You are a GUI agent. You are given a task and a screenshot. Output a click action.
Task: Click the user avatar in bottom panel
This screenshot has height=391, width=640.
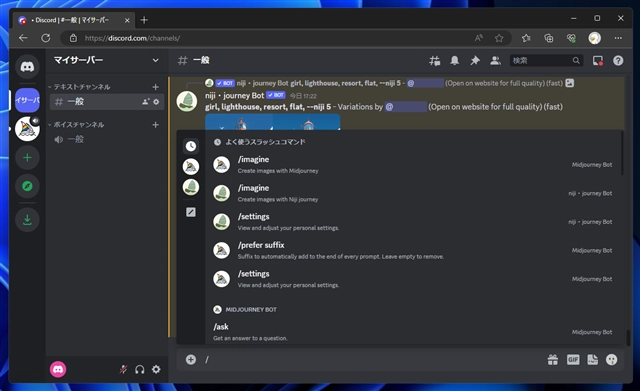(58, 369)
